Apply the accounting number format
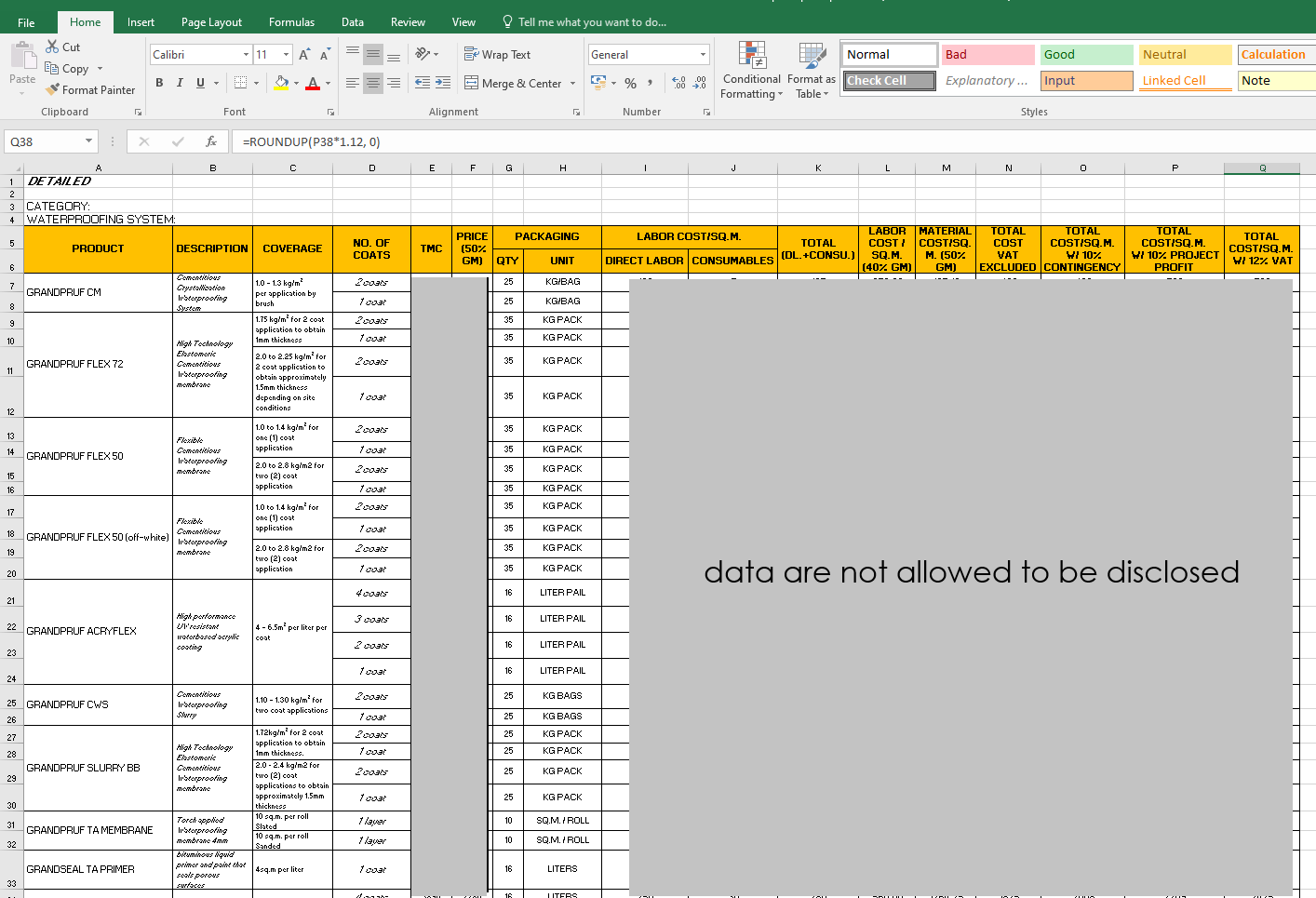Image resolution: width=1316 pixels, height=898 pixels. (x=598, y=83)
